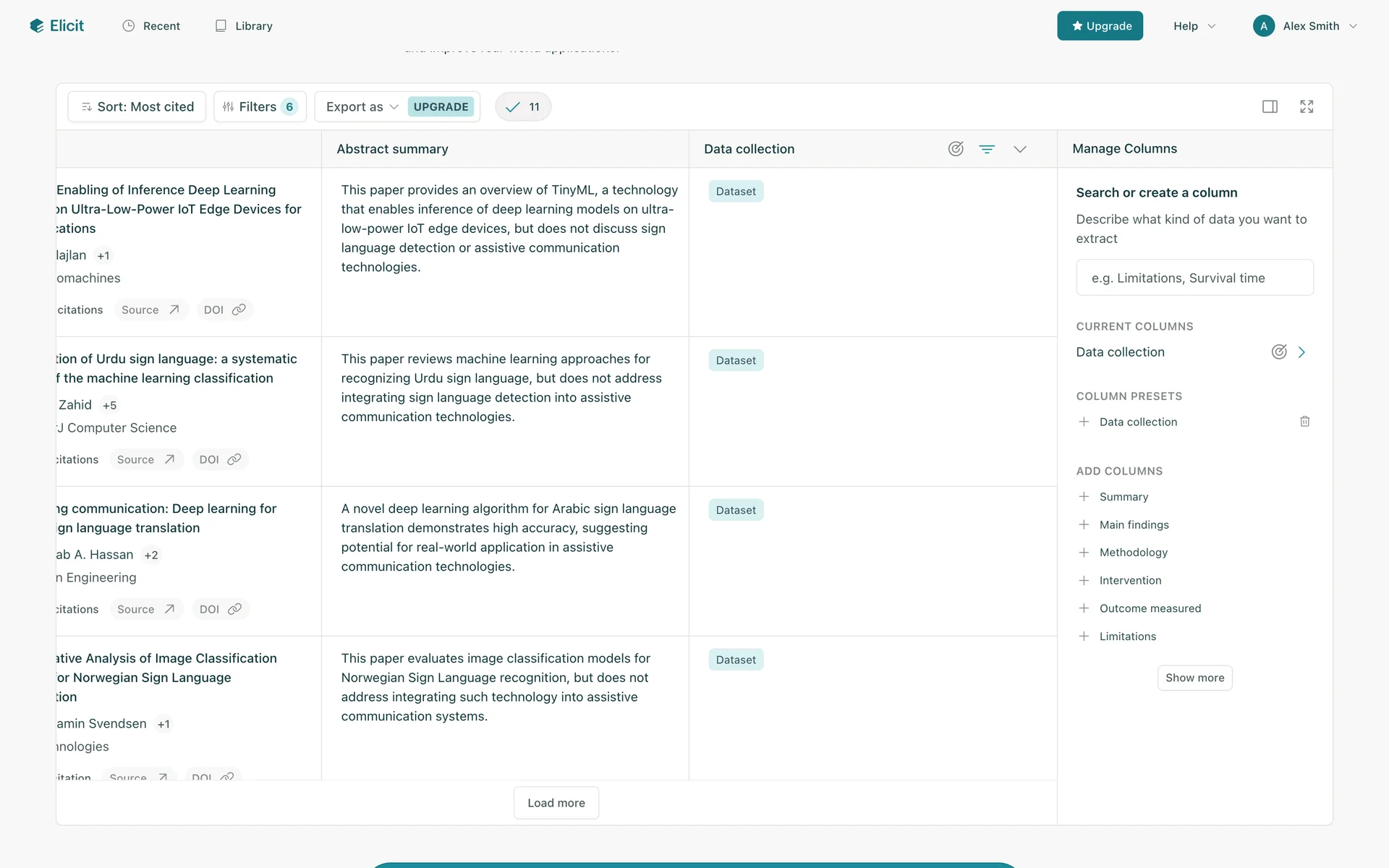Click the target icon in Data collection header
Viewport: 1389px width, 868px height.
point(956,149)
